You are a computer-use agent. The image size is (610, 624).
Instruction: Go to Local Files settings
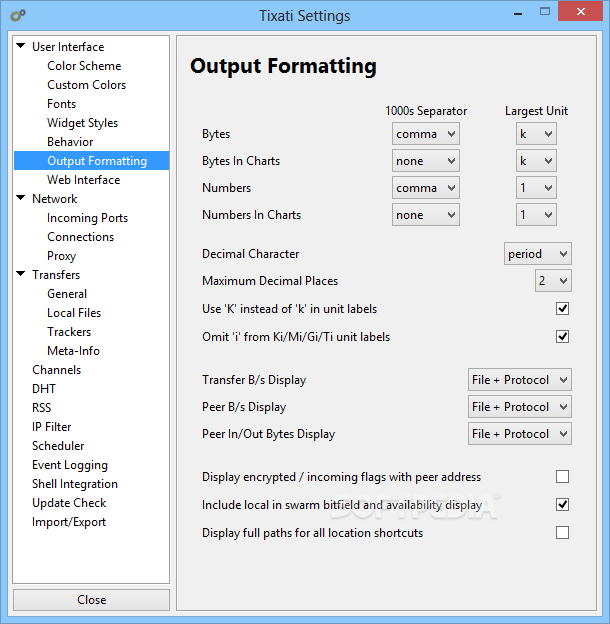[x=74, y=313]
